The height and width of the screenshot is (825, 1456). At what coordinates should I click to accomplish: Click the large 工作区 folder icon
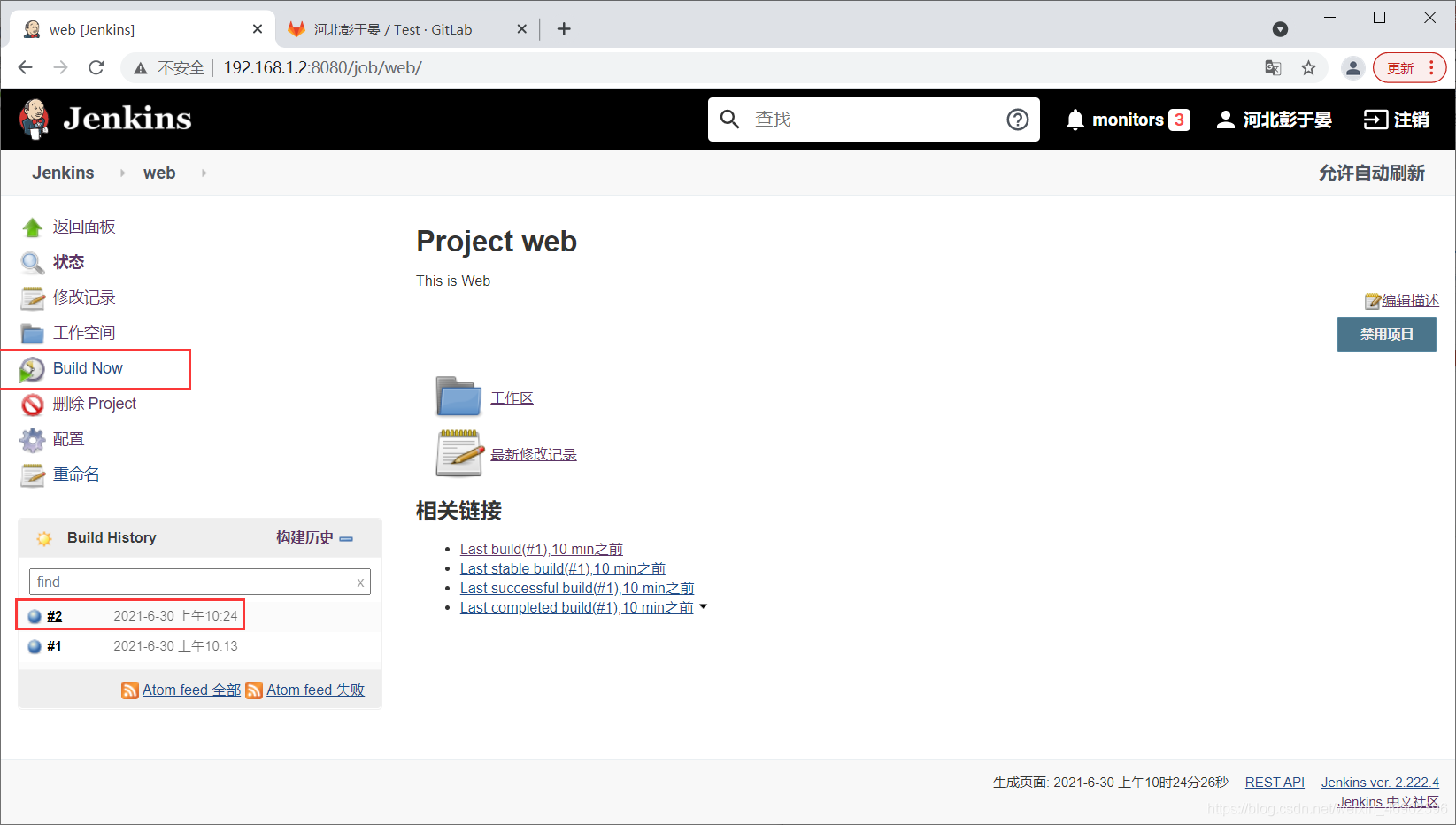(x=458, y=397)
